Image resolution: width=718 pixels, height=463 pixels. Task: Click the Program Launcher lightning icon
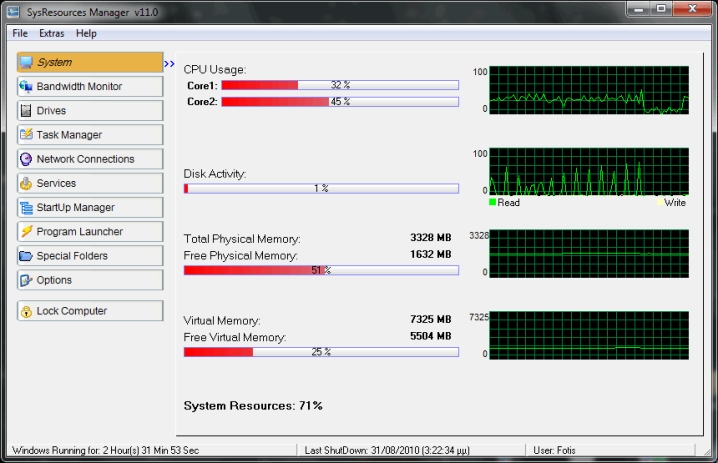pos(26,232)
